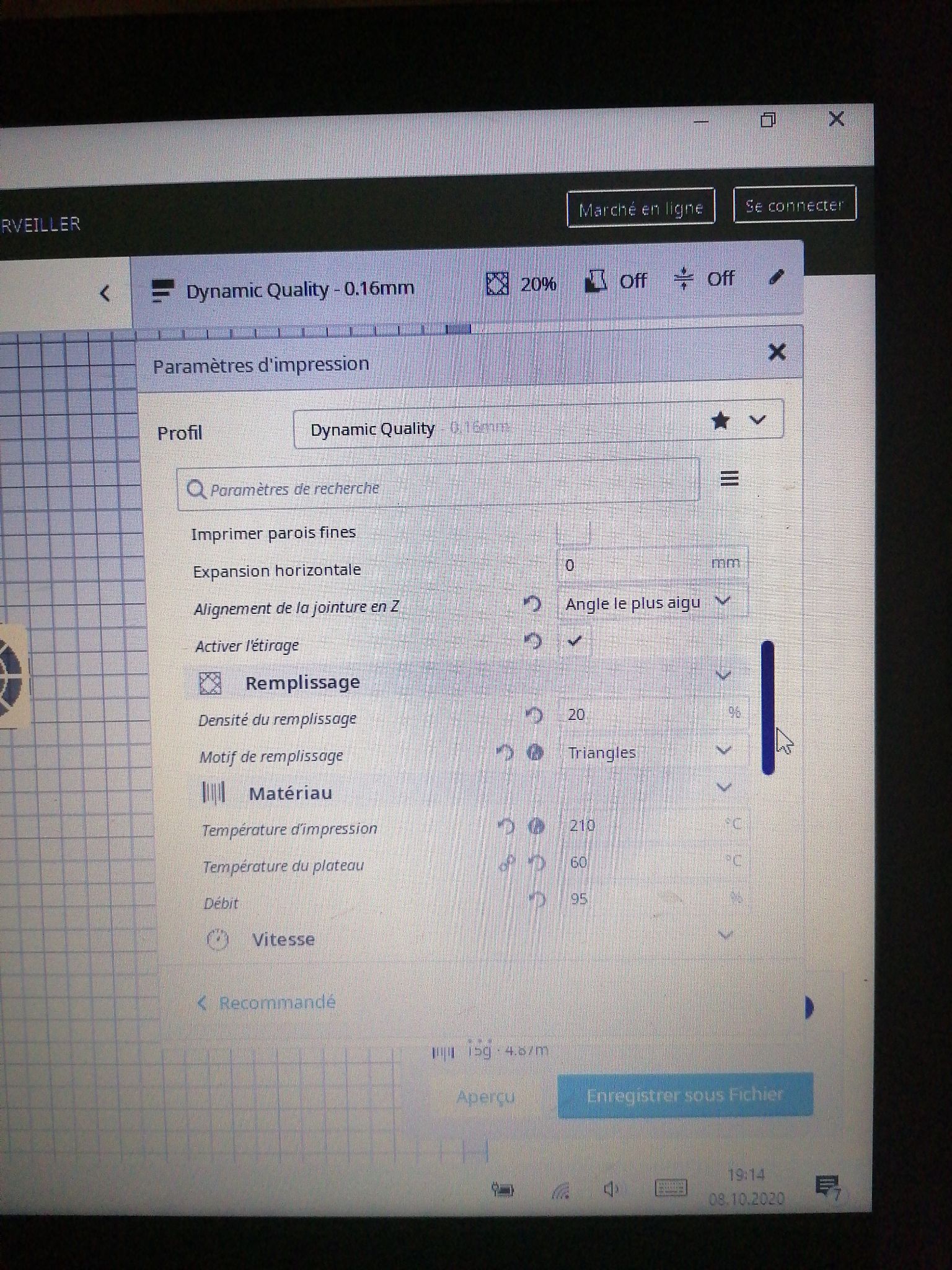952x1270 pixels.
Task: Click the pencil edit icon
Action: pos(776,277)
